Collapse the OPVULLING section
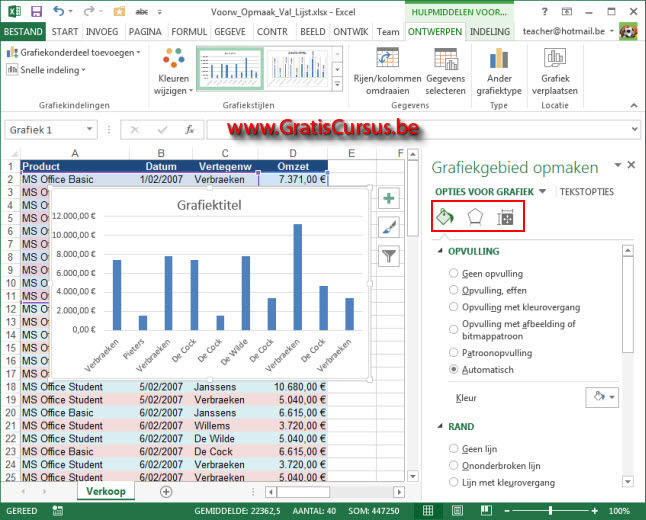The width and height of the screenshot is (646, 520). (440, 251)
